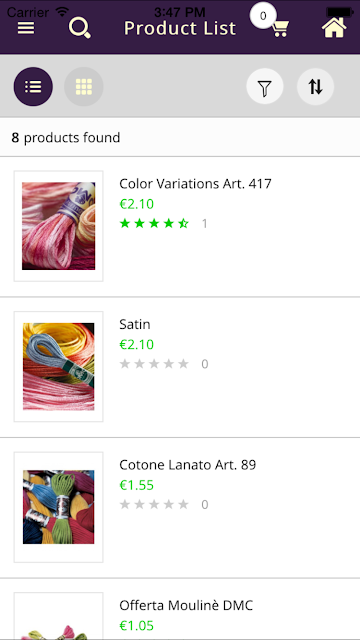Viewport: 360px width, 640px height.
Task: Tap empty star rating under Satin
Action: click(154, 364)
